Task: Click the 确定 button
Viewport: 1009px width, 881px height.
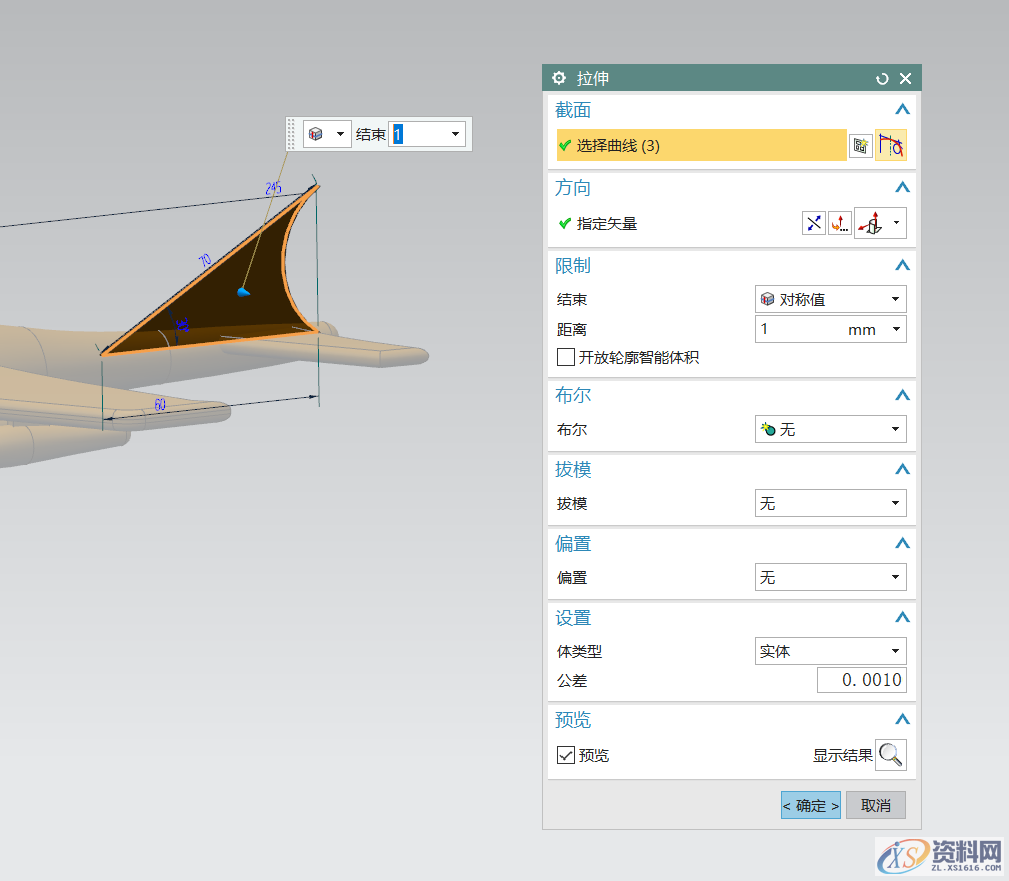Action: coord(810,805)
